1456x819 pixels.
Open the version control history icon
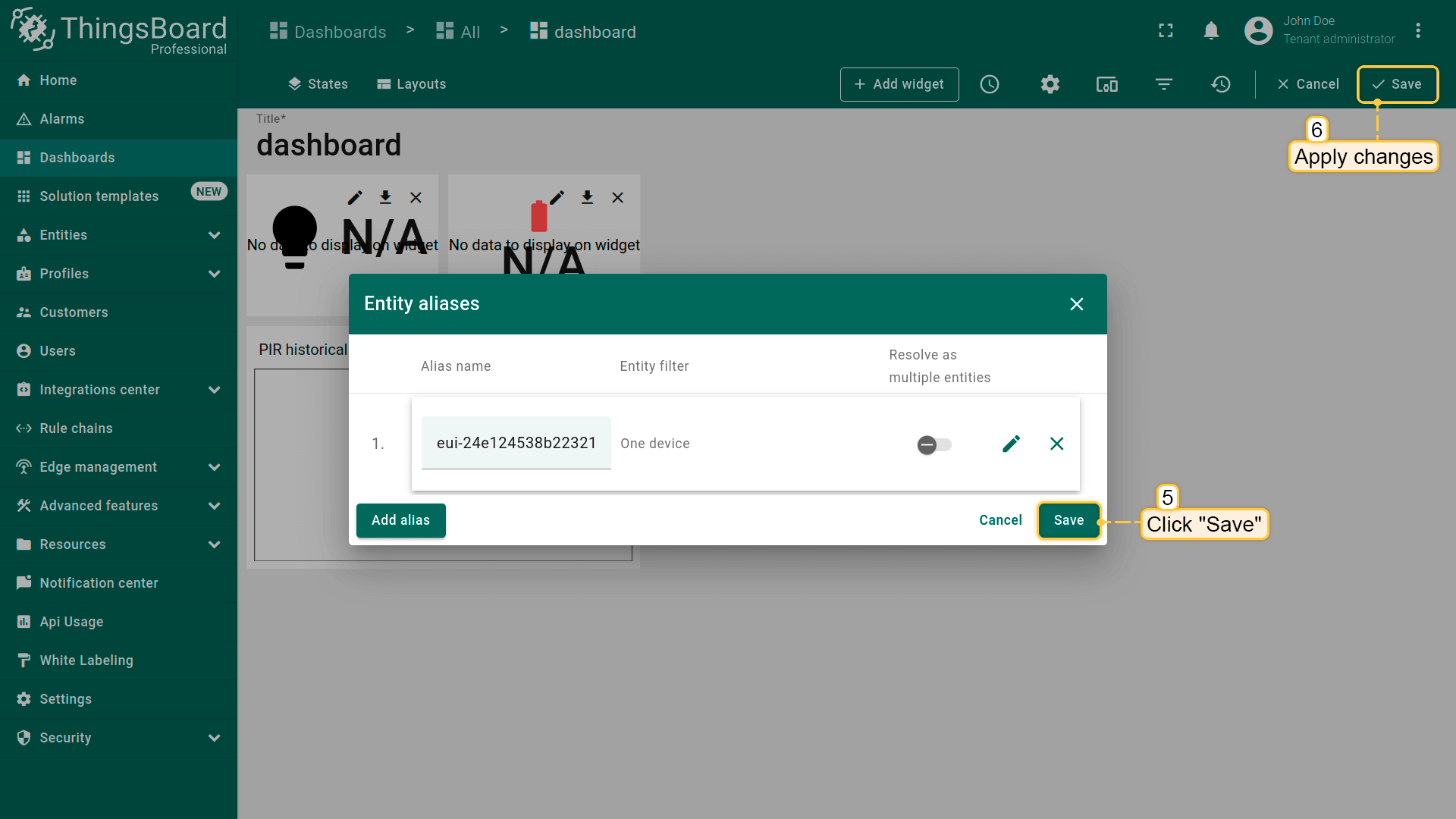coord(1220,84)
